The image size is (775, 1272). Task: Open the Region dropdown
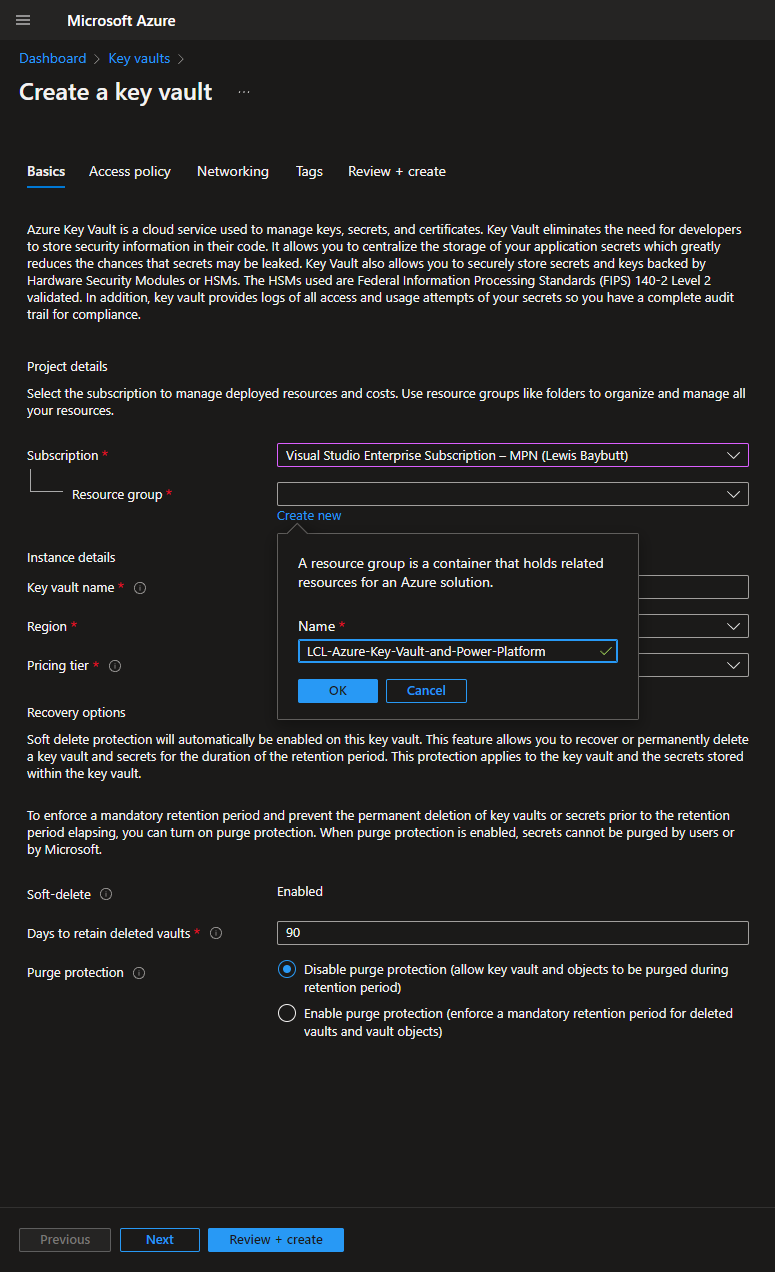693,626
